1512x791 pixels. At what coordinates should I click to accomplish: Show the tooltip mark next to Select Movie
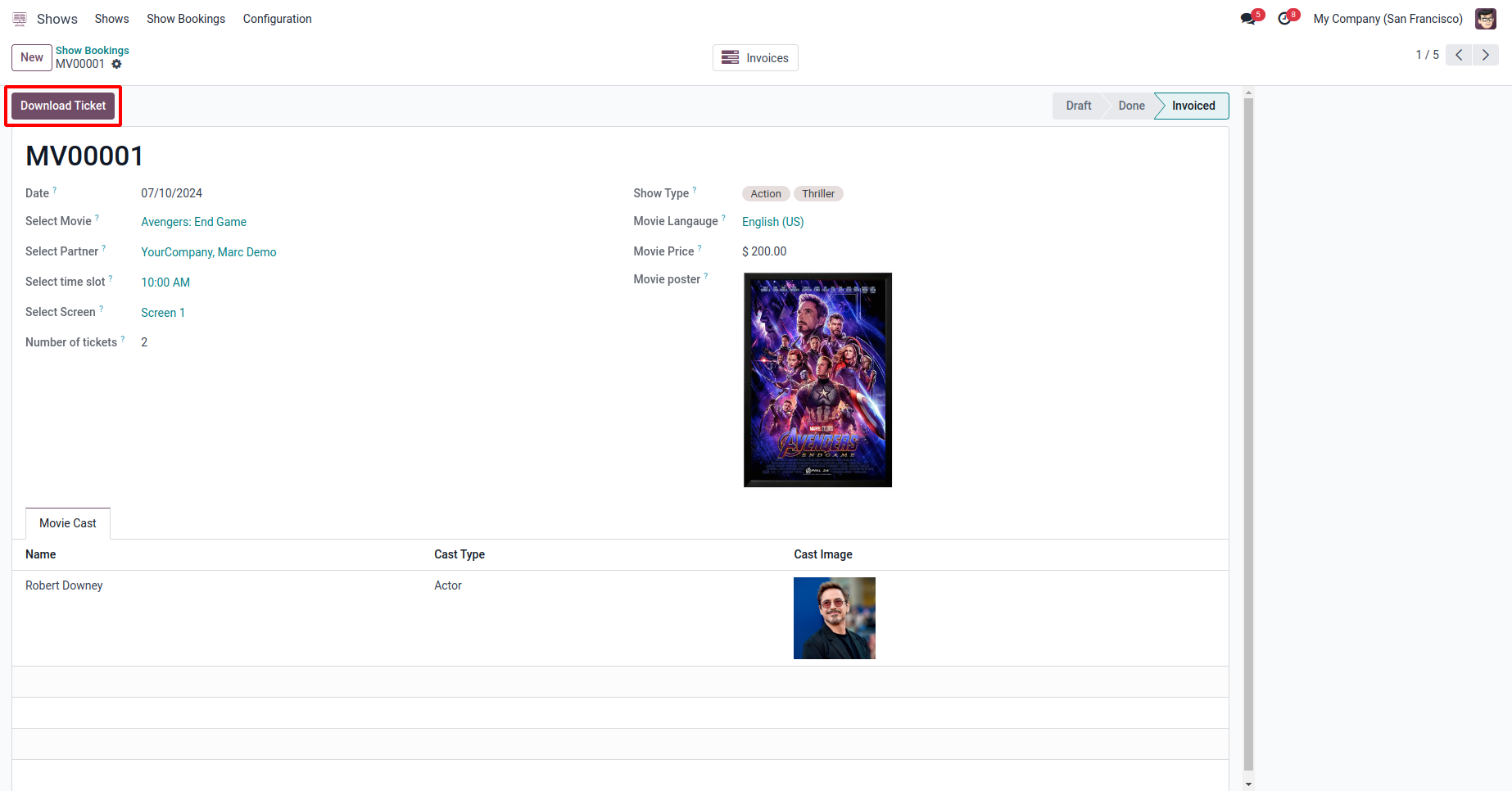coord(97,218)
